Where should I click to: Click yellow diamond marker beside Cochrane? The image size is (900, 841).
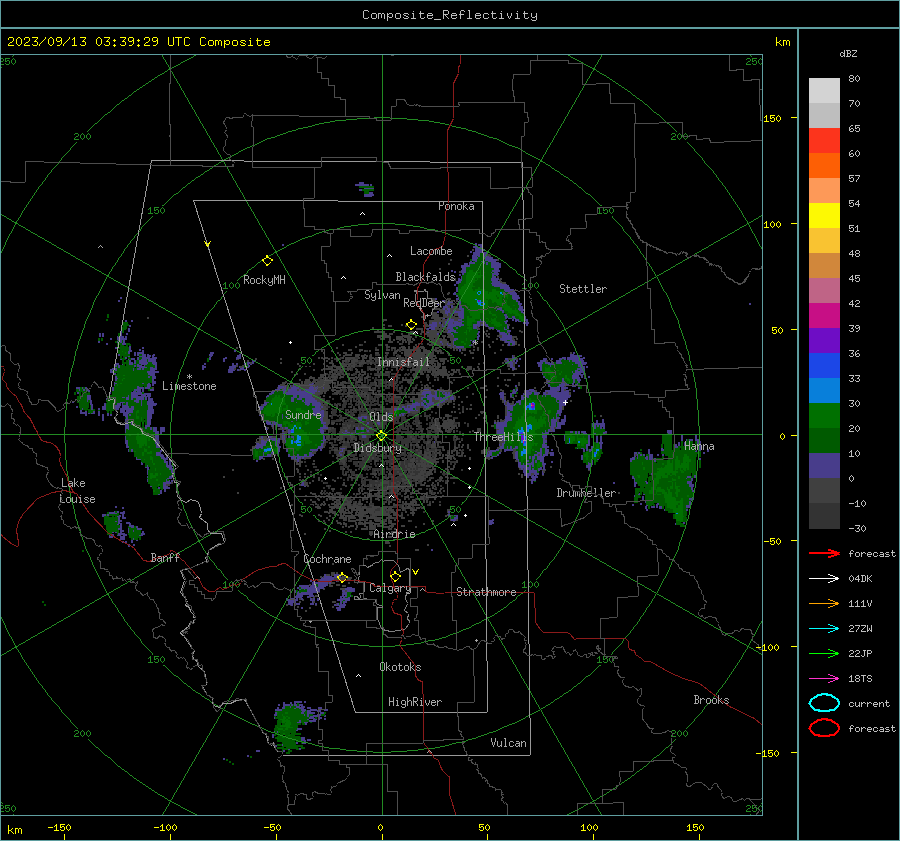point(342,577)
